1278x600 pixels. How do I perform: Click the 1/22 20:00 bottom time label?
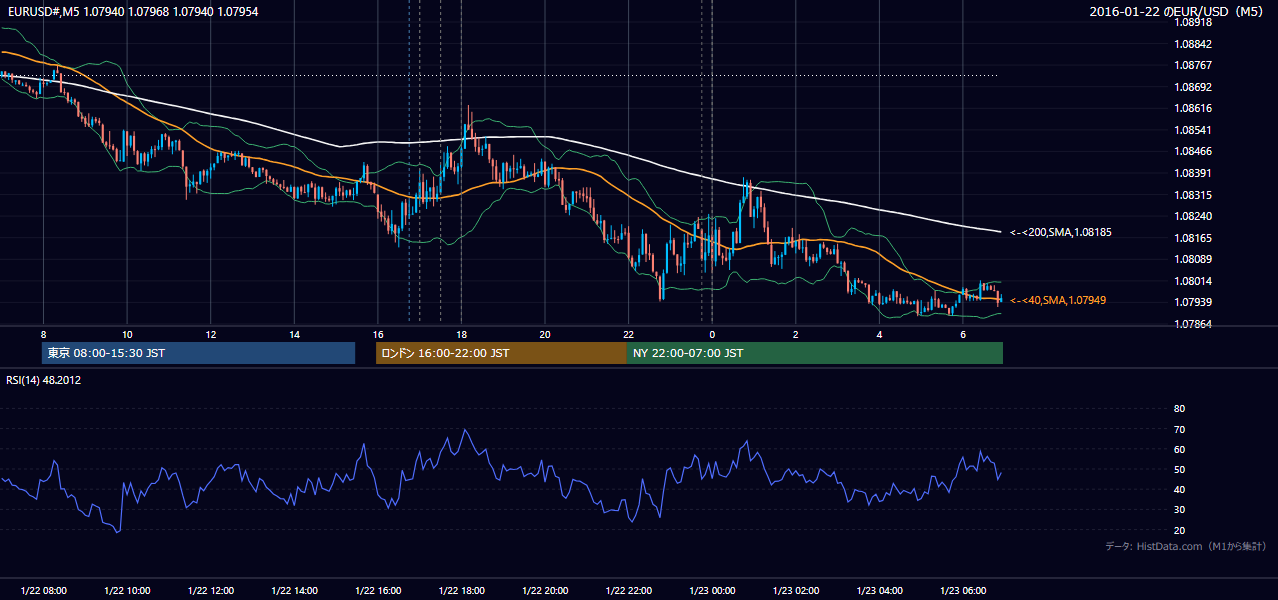pos(545,591)
